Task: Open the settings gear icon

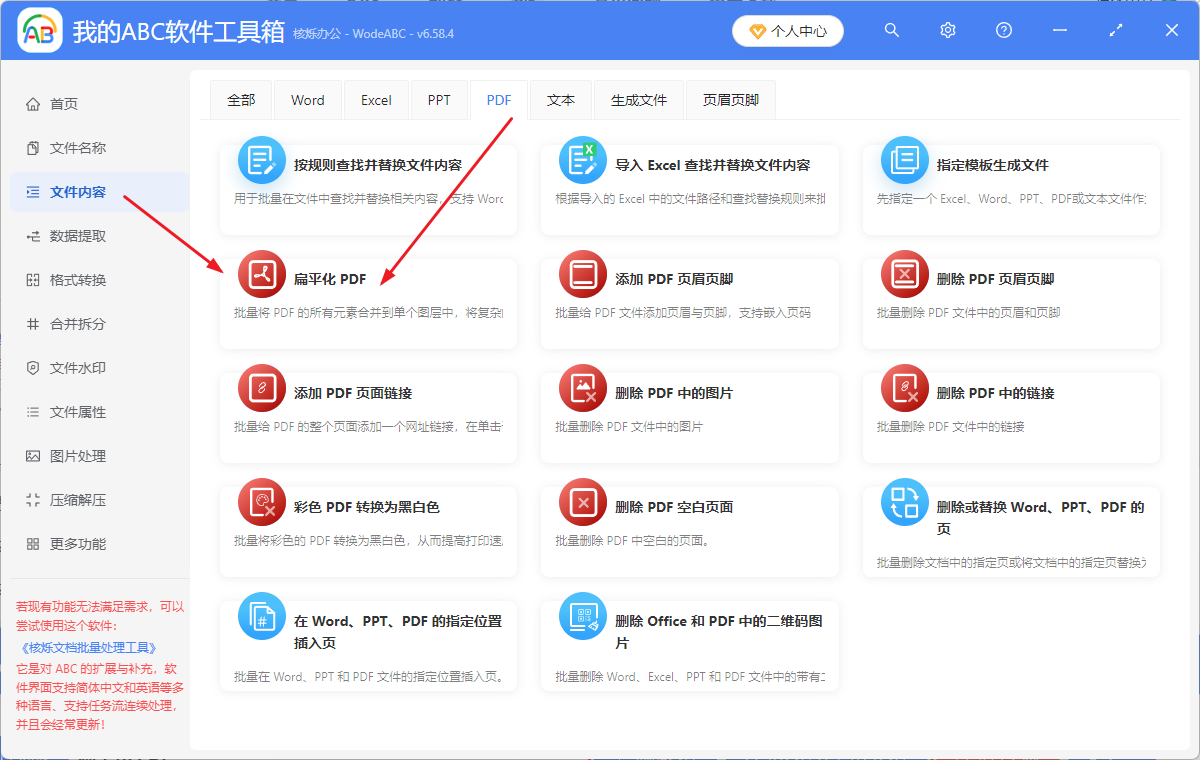Action: [x=947, y=30]
